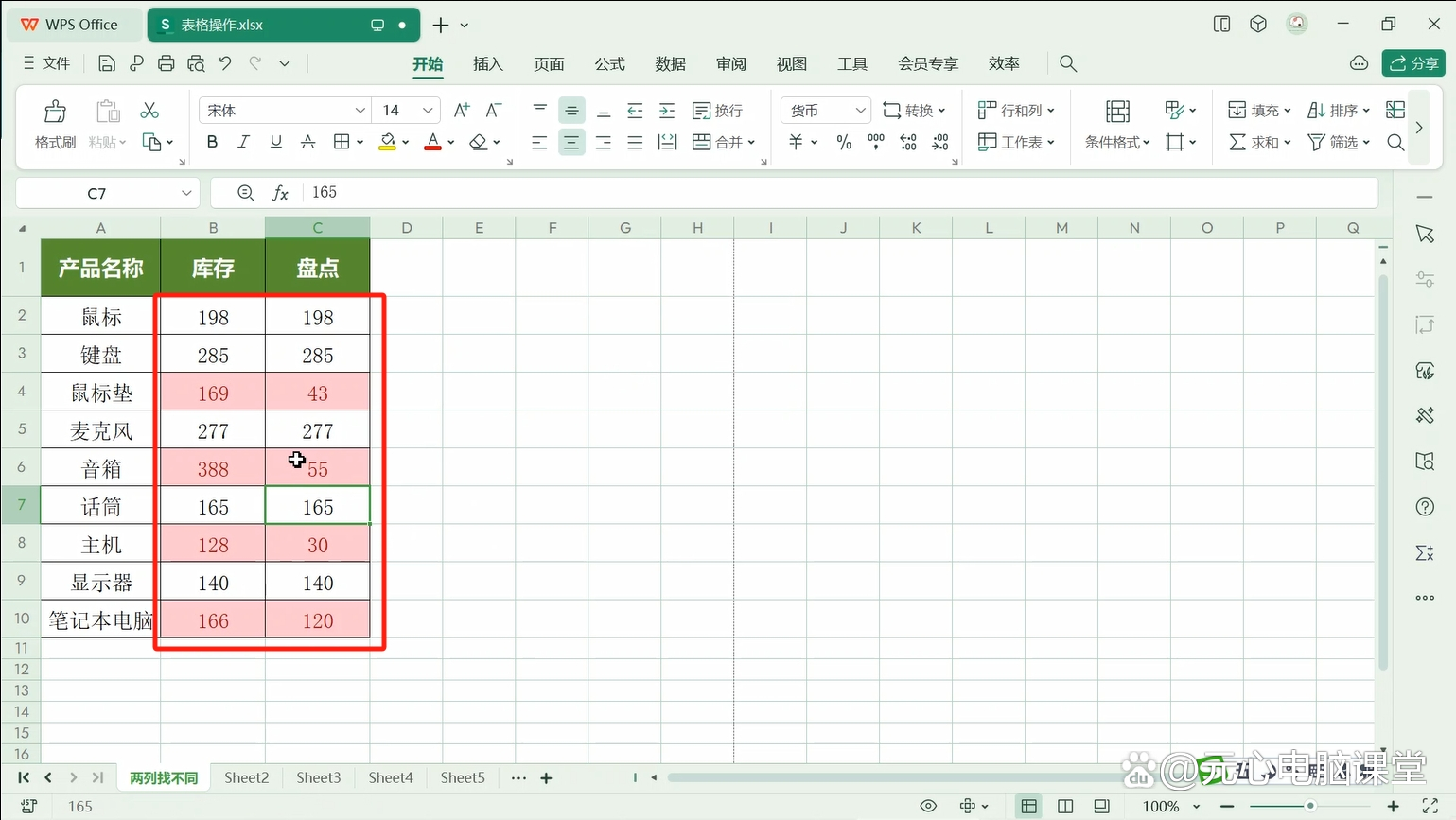1456x820 pixels.
Task: Open the number format 货币 dropdown
Action: pos(860,111)
